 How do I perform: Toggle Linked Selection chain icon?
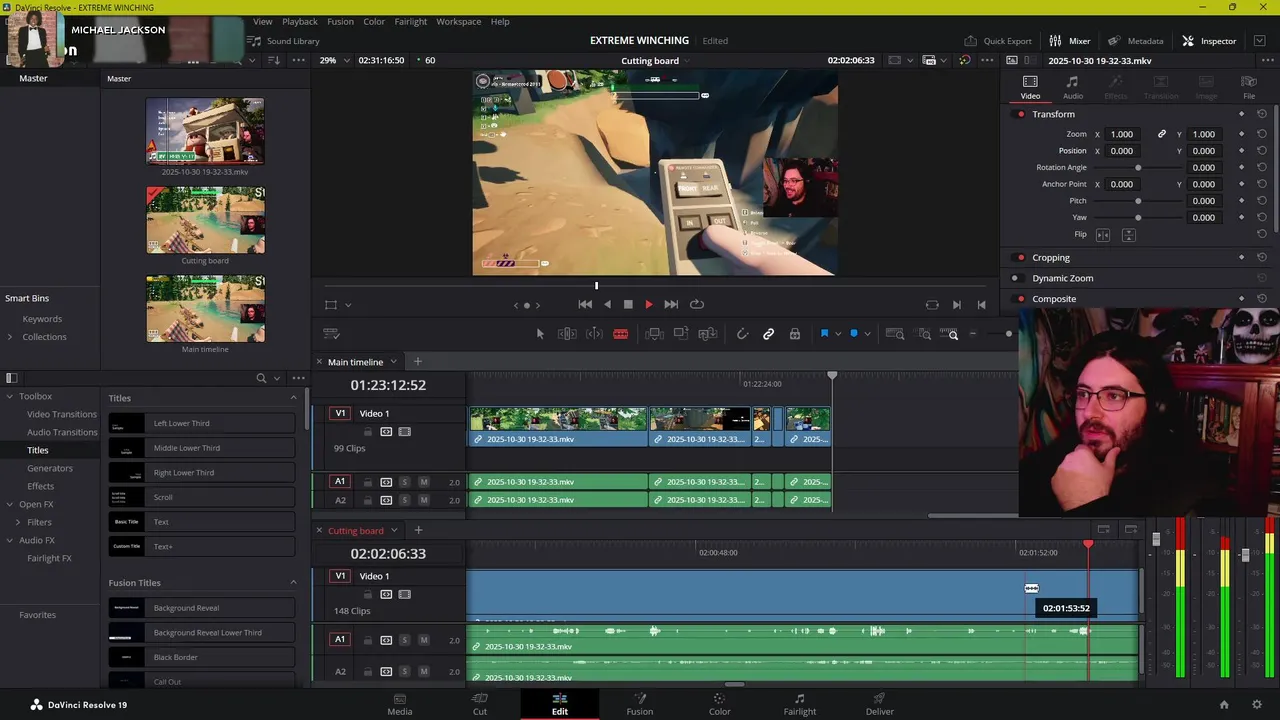click(x=768, y=334)
